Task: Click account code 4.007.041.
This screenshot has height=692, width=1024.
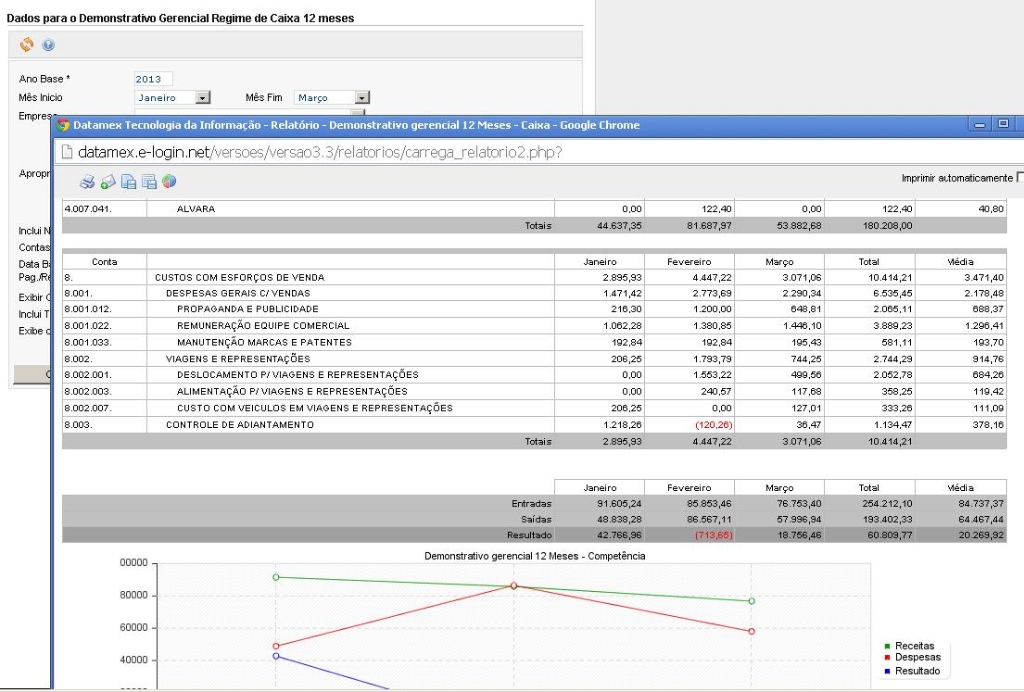Action: 88,209
